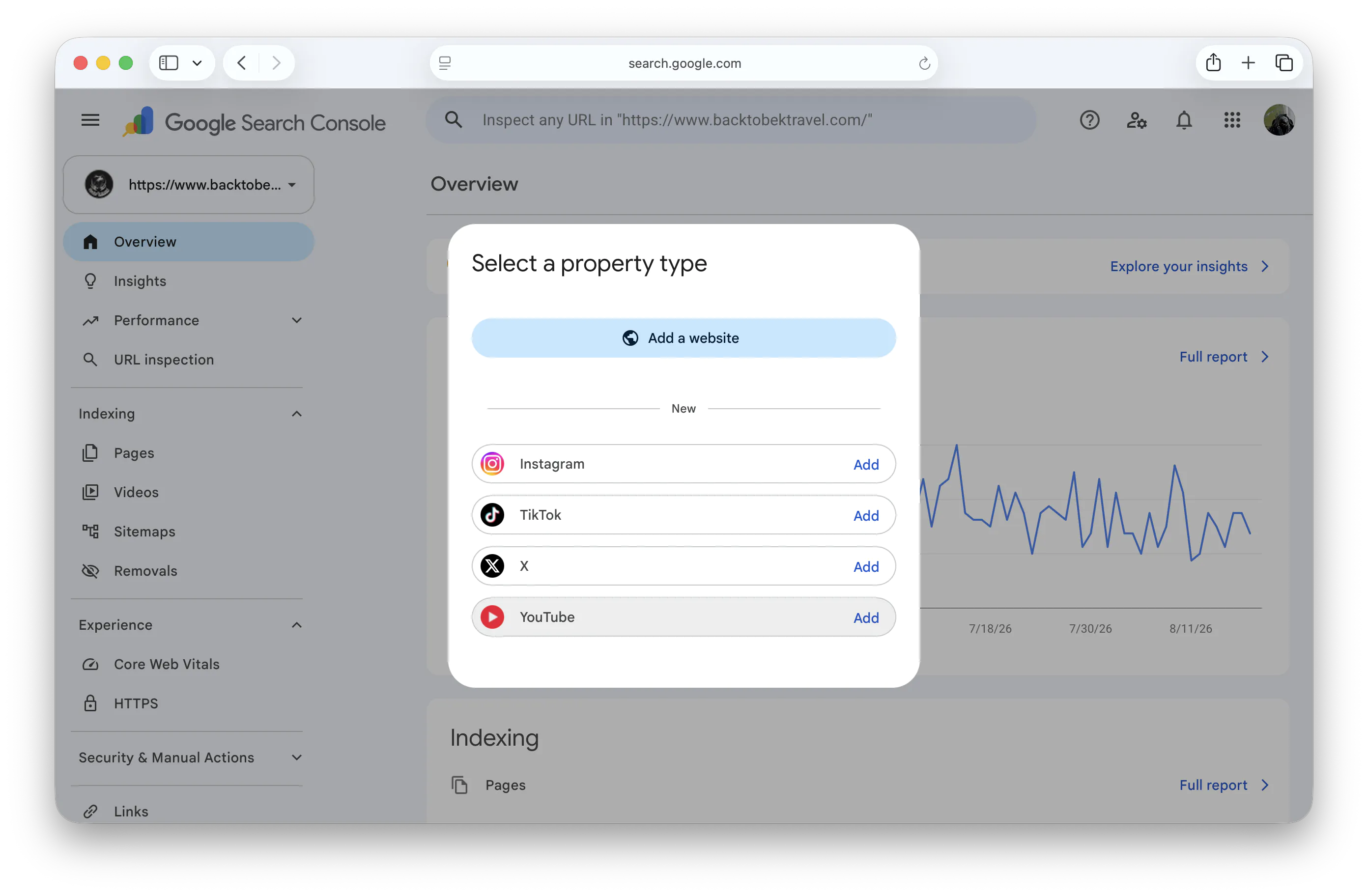The width and height of the screenshot is (1368, 896).
Task: Click the YouTube logo icon
Action: [x=492, y=617]
